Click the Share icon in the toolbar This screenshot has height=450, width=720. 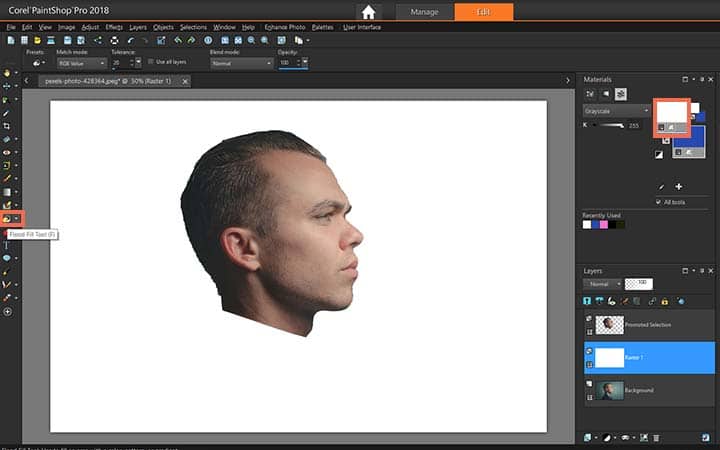click(97, 40)
